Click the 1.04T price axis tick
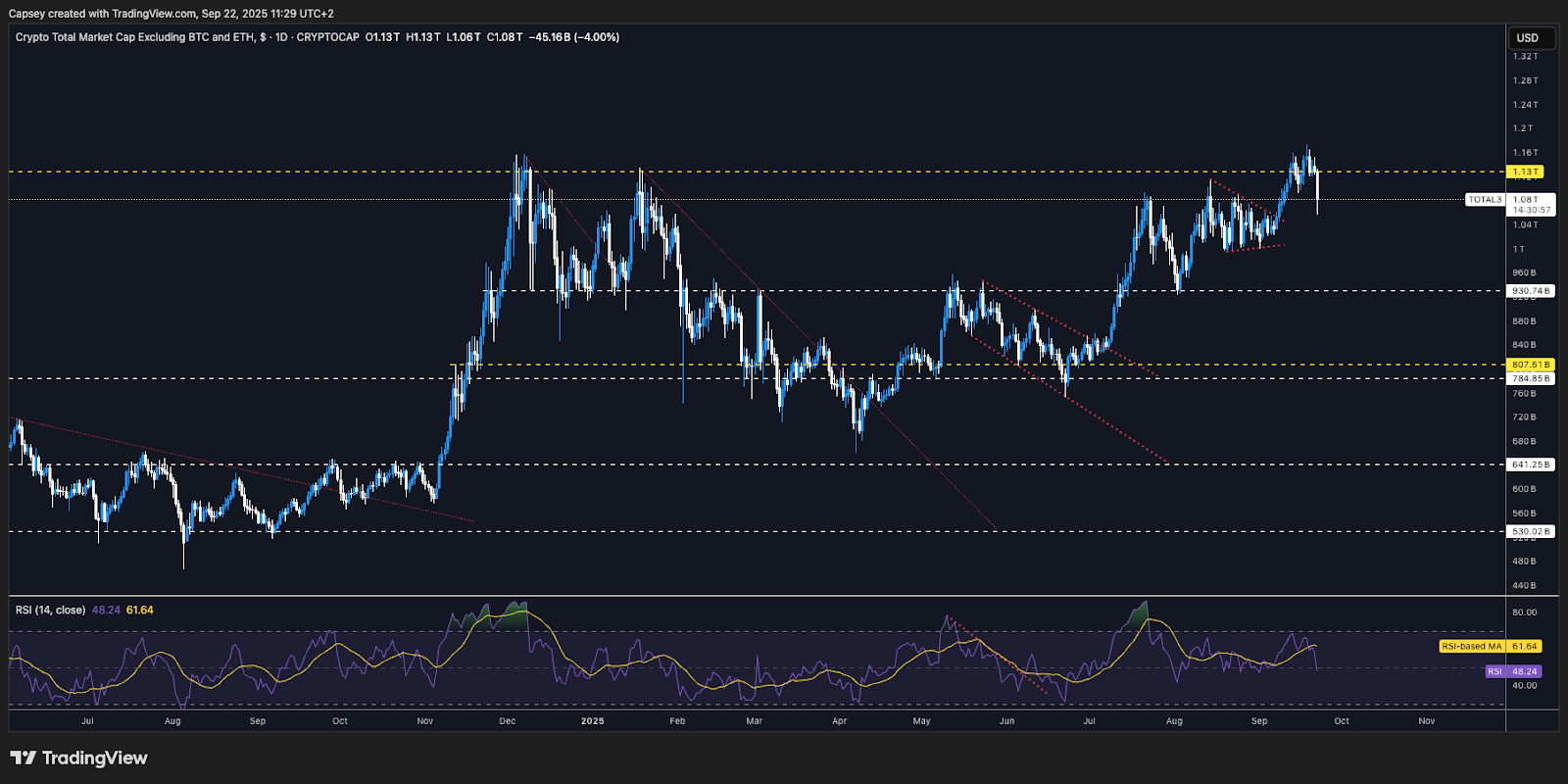The height and width of the screenshot is (784, 1568). tap(1525, 224)
